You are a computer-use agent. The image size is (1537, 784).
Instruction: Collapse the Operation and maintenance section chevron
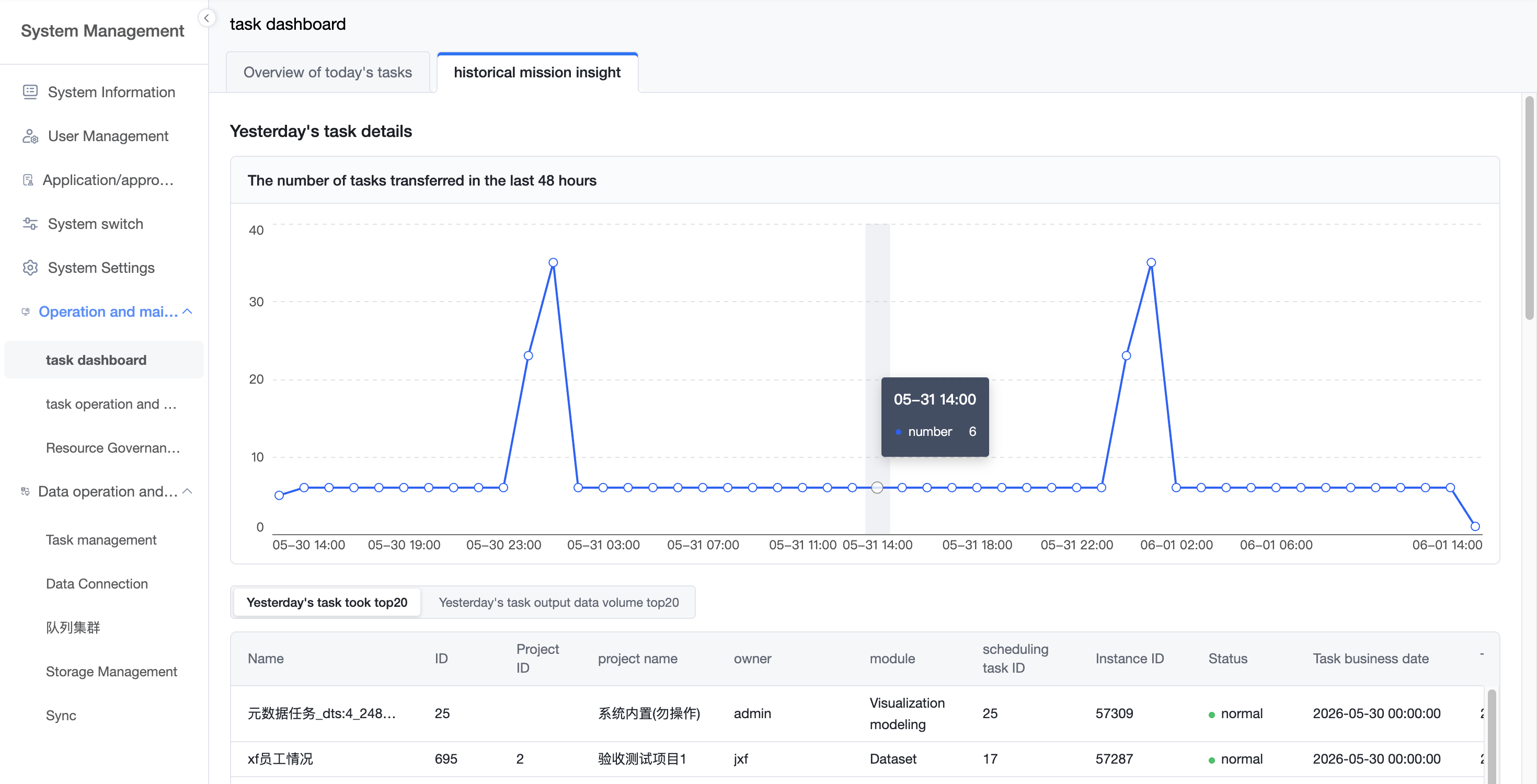pyautogui.click(x=187, y=312)
